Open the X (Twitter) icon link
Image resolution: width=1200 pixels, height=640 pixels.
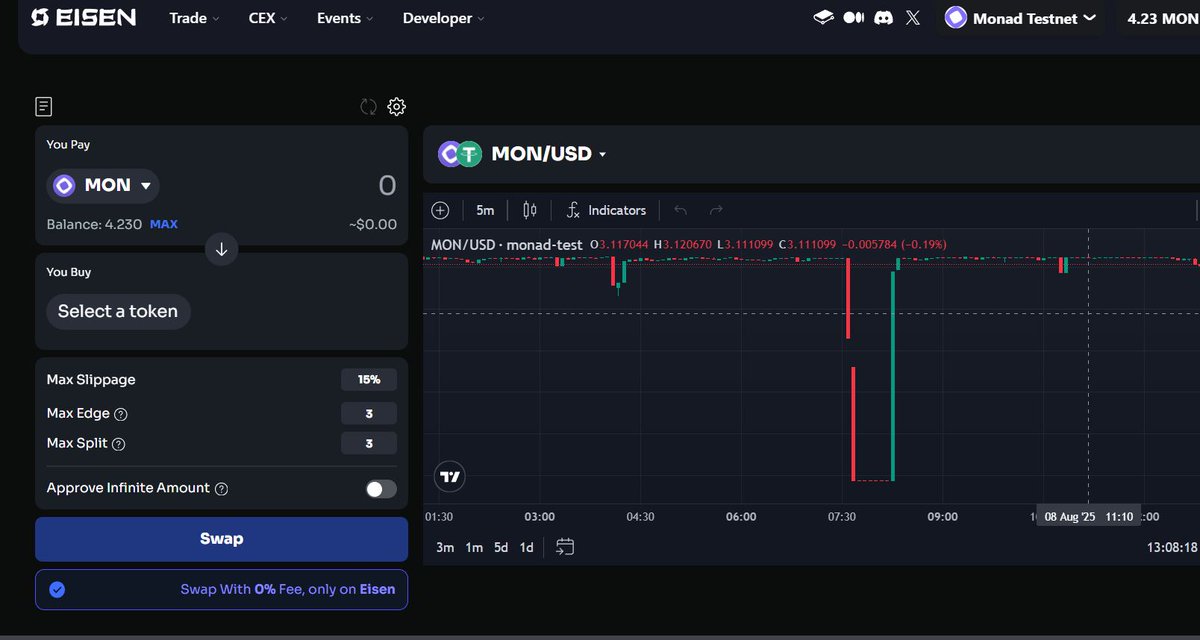click(913, 18)
